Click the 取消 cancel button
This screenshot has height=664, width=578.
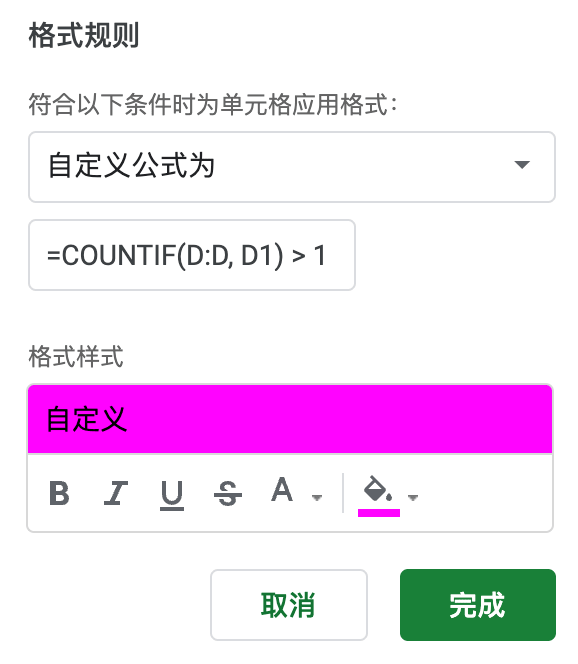point(289,605)
